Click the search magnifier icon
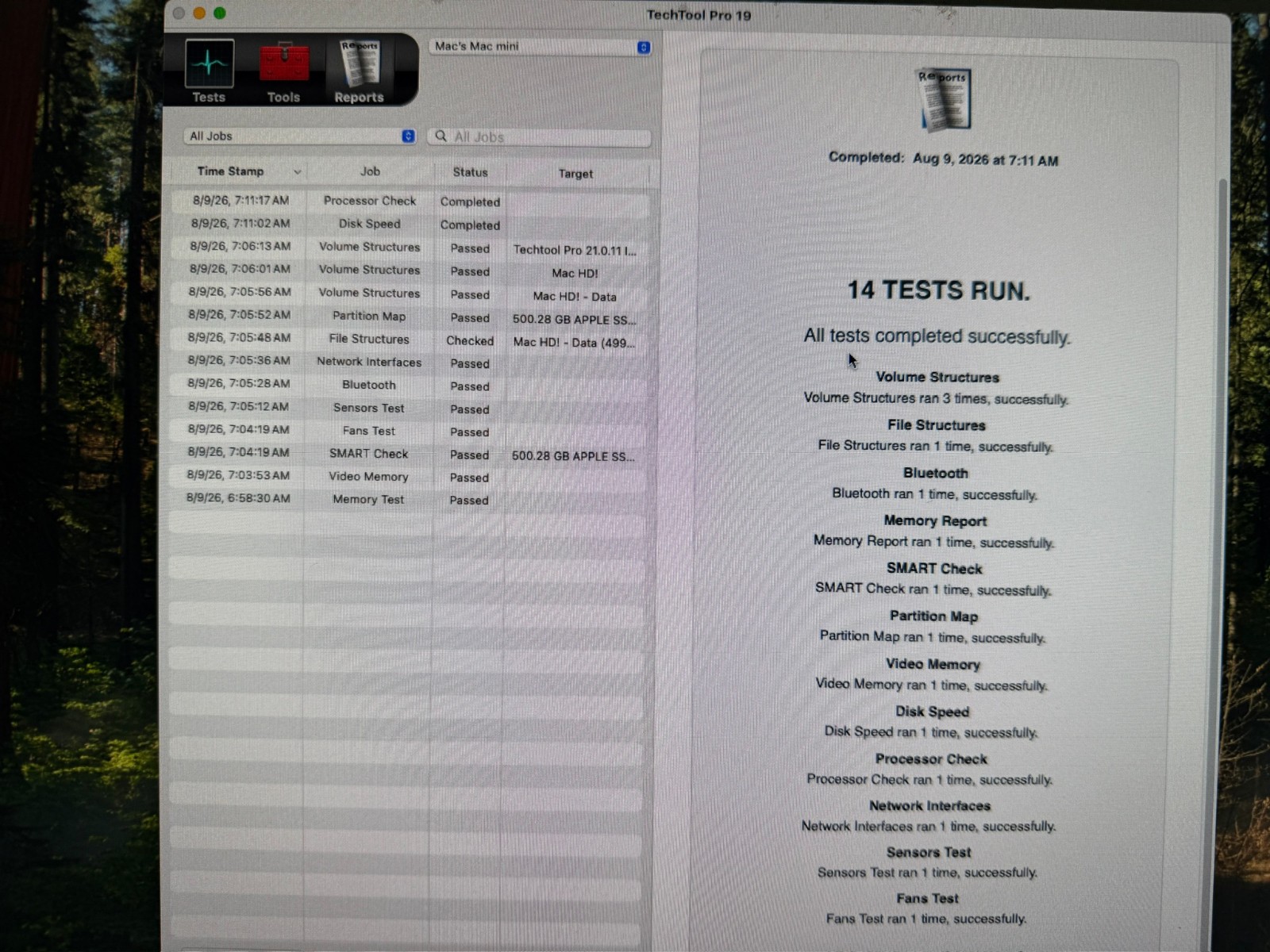The image size is (1270, 952). point(441,136)
